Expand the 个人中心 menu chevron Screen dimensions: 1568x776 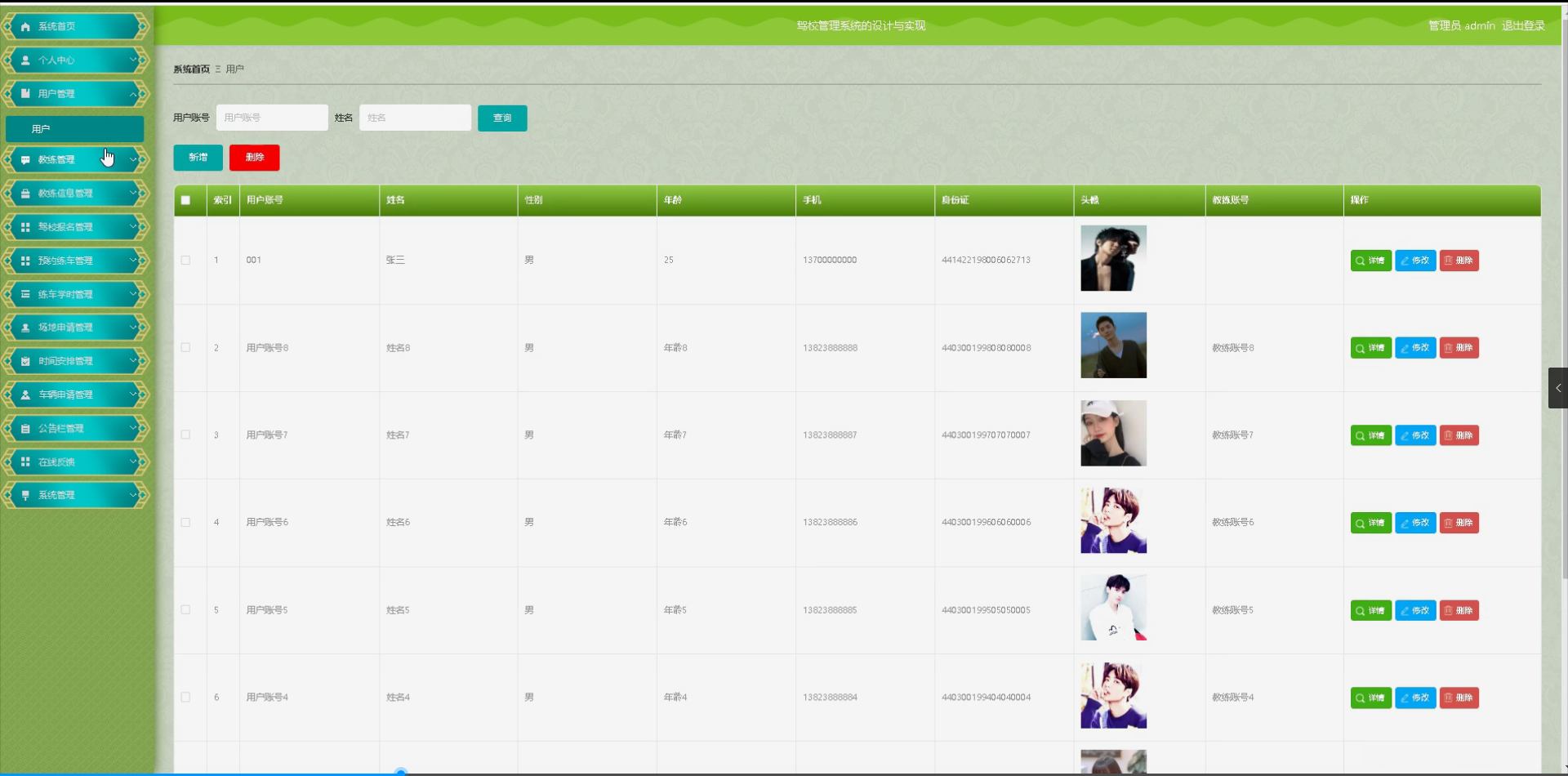[x=133, y=60]
